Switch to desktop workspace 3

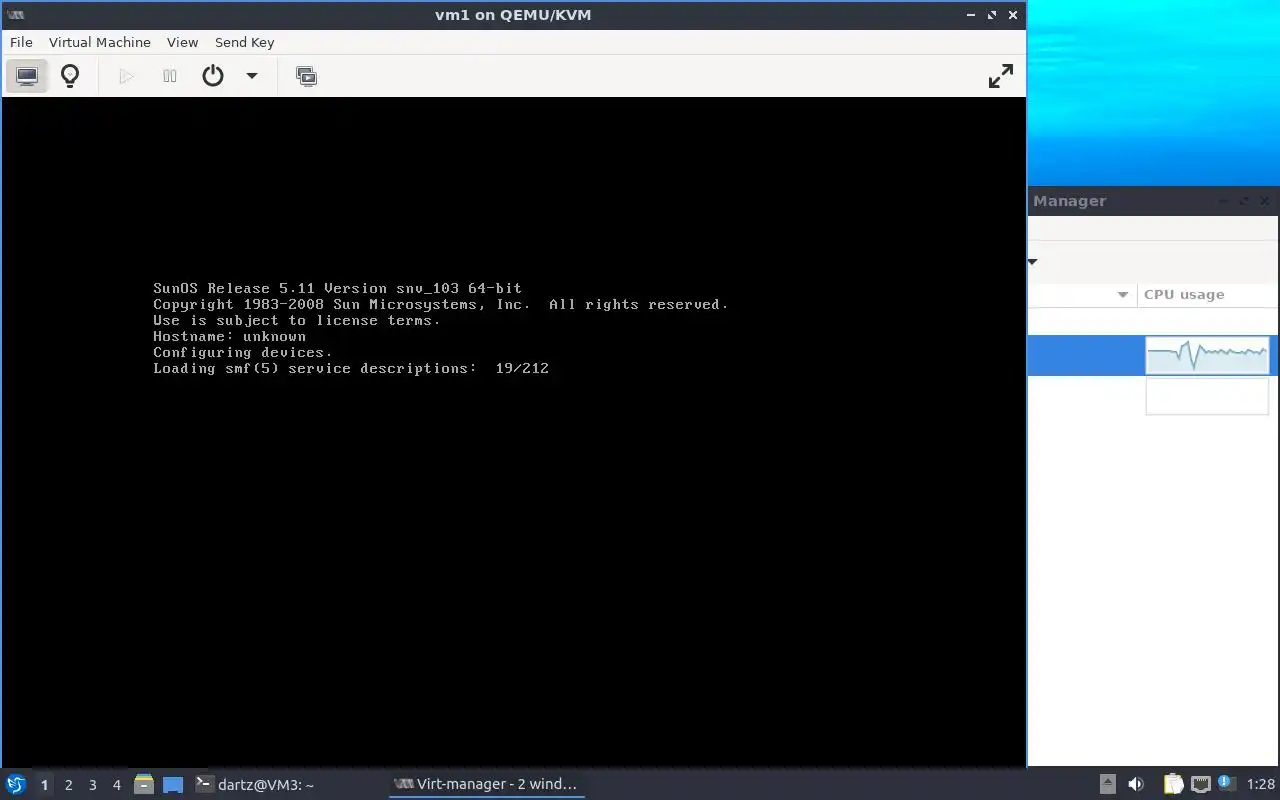click(x=92, y=785)
